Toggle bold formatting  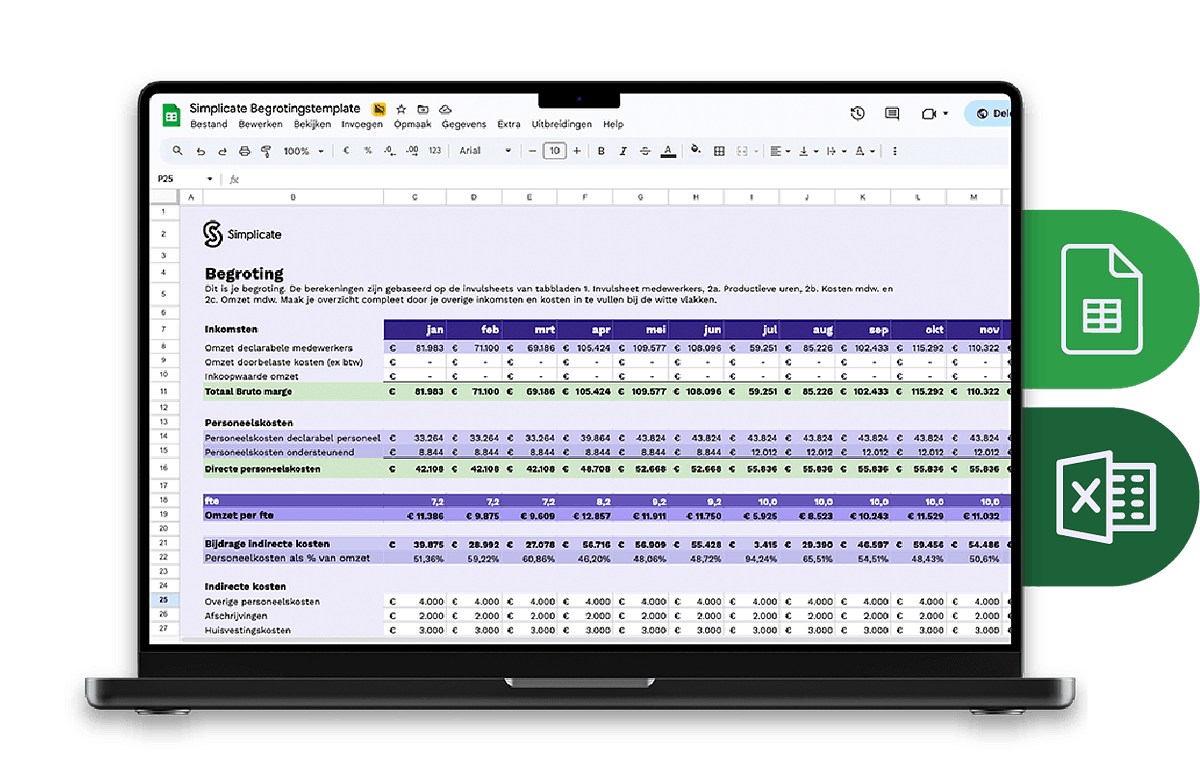click(x=601, y=151)
